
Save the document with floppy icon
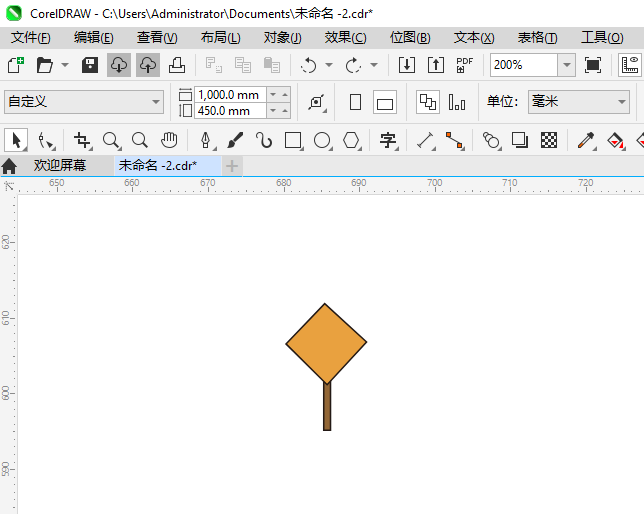90,65
